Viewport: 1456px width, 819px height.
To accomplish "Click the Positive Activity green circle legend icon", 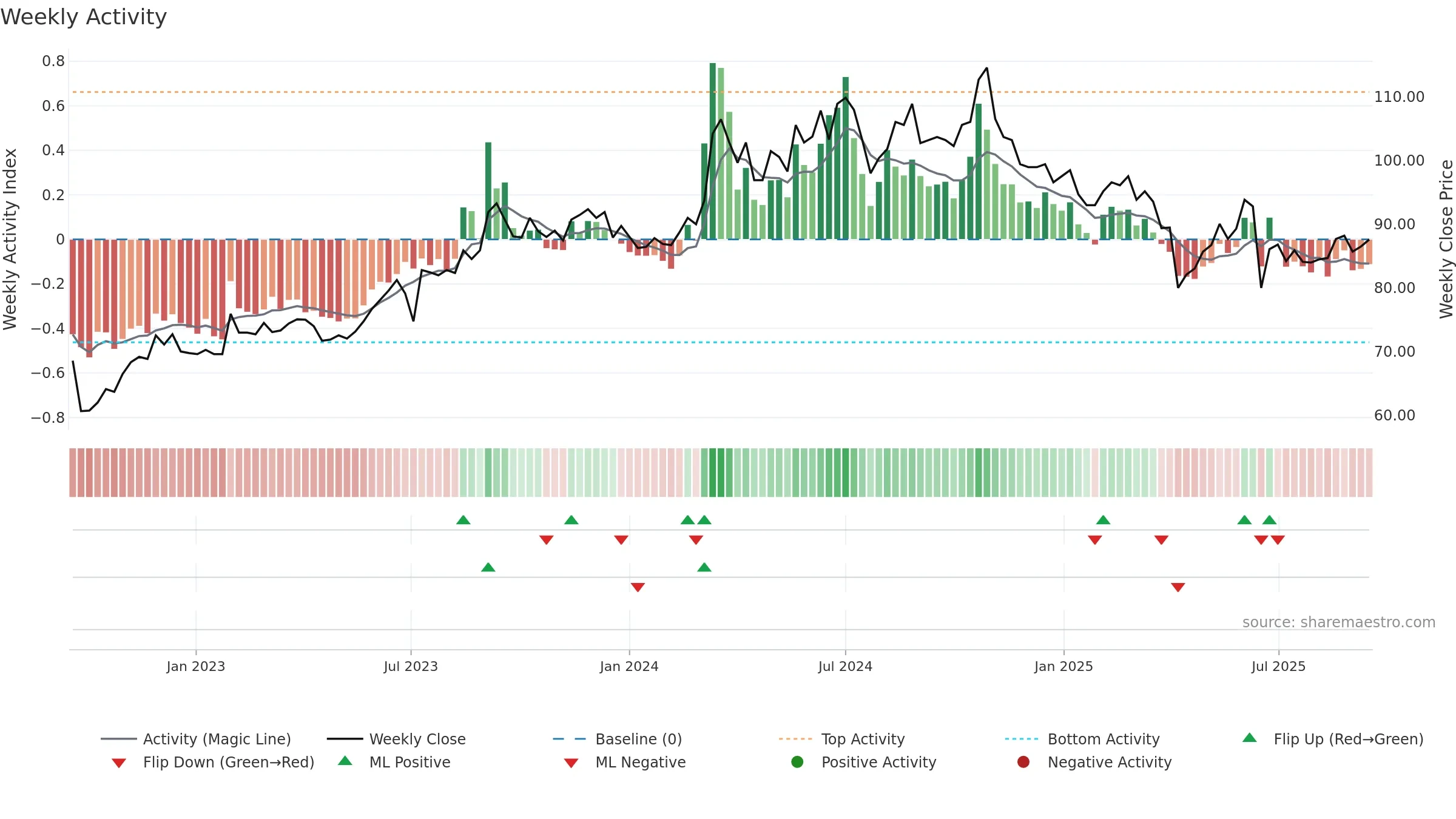I will (797, 761).
